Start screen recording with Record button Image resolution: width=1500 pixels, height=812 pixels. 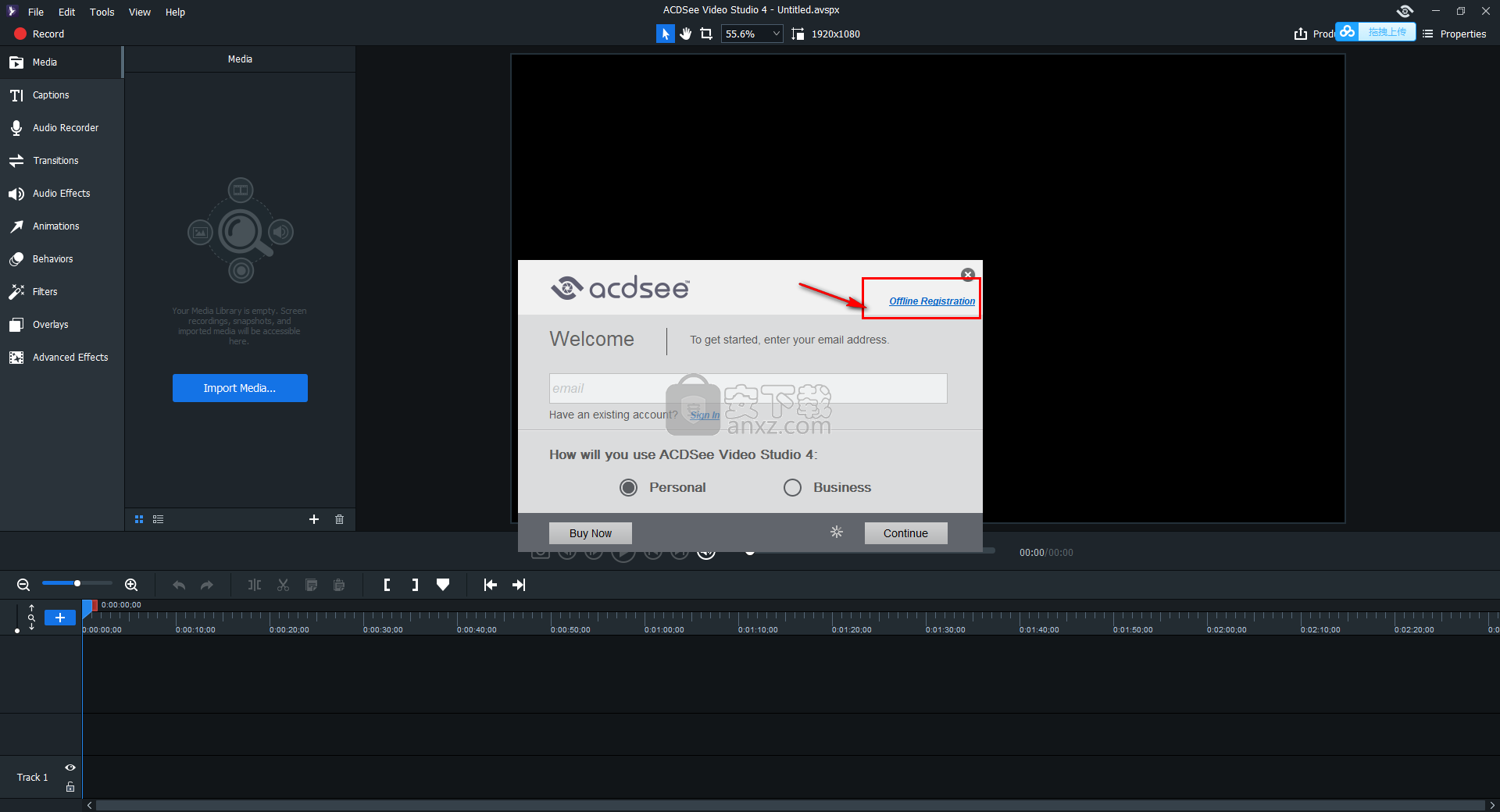pos(39,34)
